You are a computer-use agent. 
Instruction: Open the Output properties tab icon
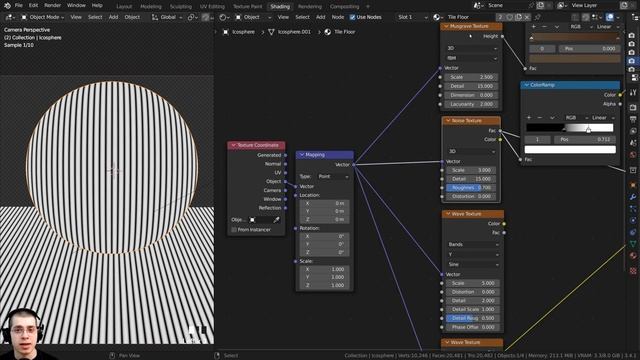point(633,119)
